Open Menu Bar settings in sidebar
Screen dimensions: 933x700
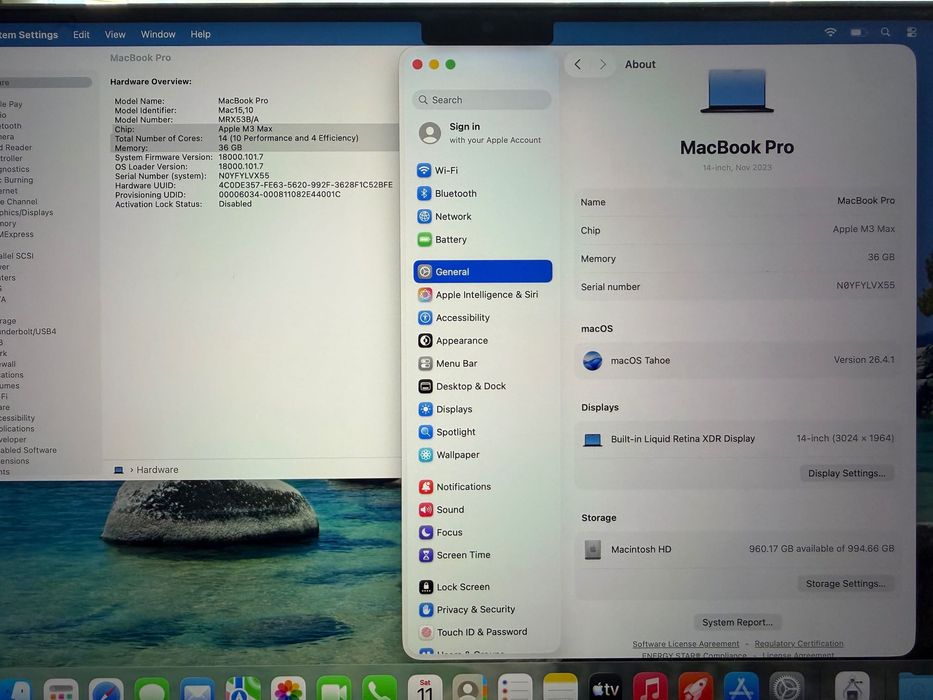point(483,364)
